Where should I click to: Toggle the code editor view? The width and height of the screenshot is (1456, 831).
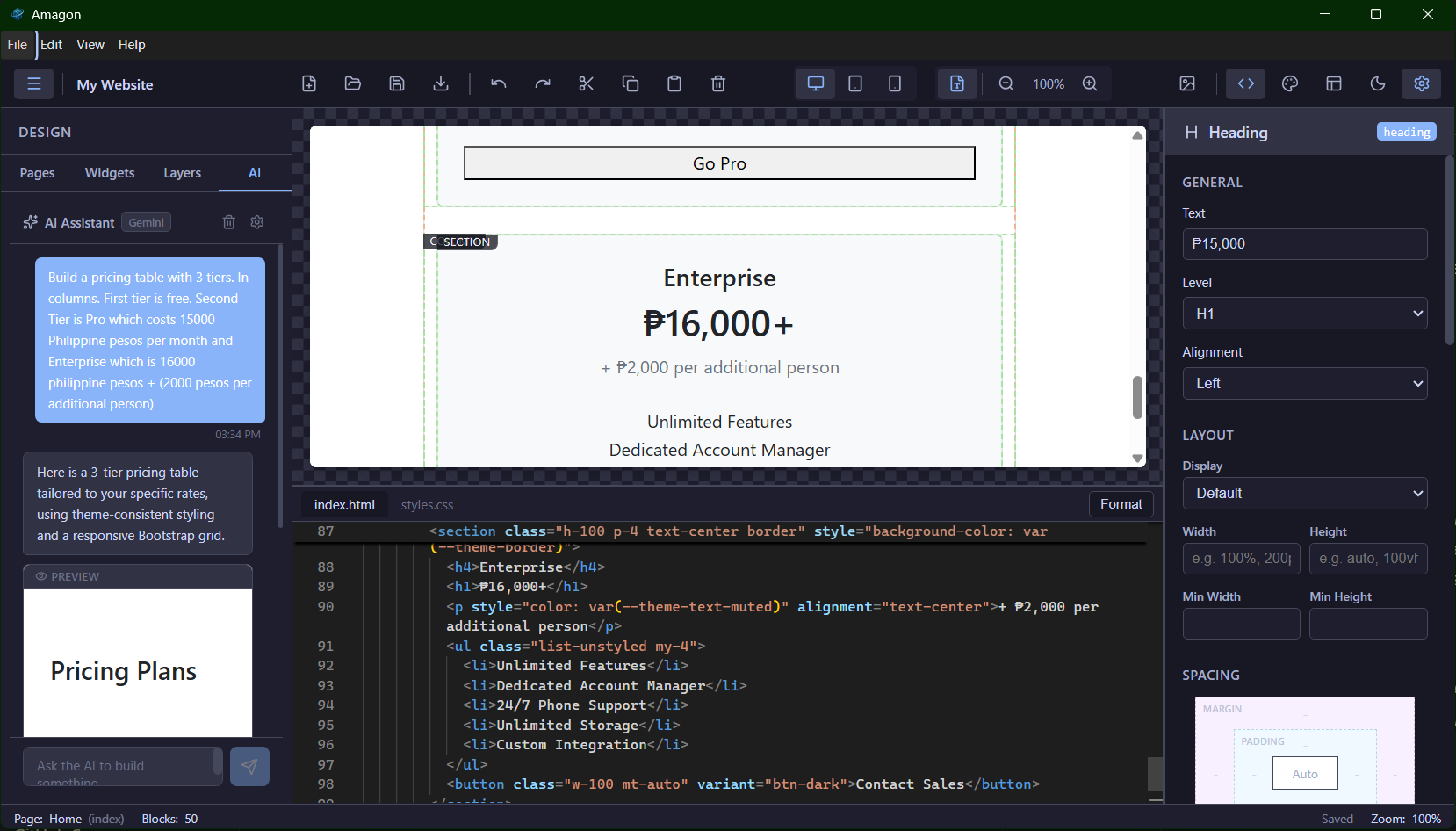[x=1246, y=83]
